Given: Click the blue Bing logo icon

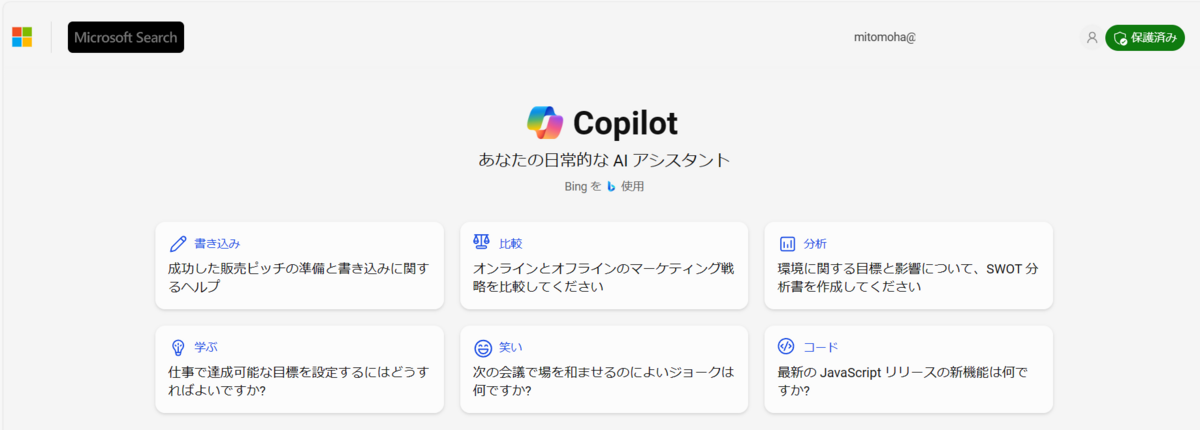Looking at the screenshot, I should click(x=611, y=186).
